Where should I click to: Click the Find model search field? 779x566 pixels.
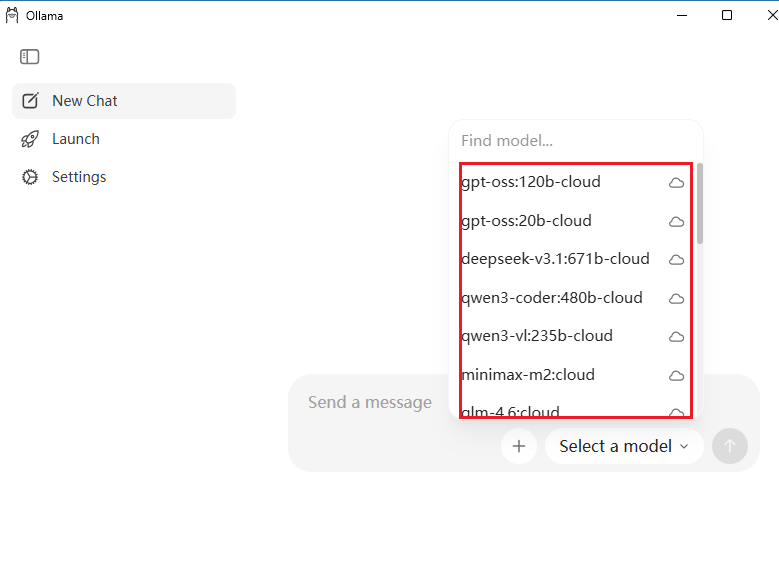(x=576, y=141)
